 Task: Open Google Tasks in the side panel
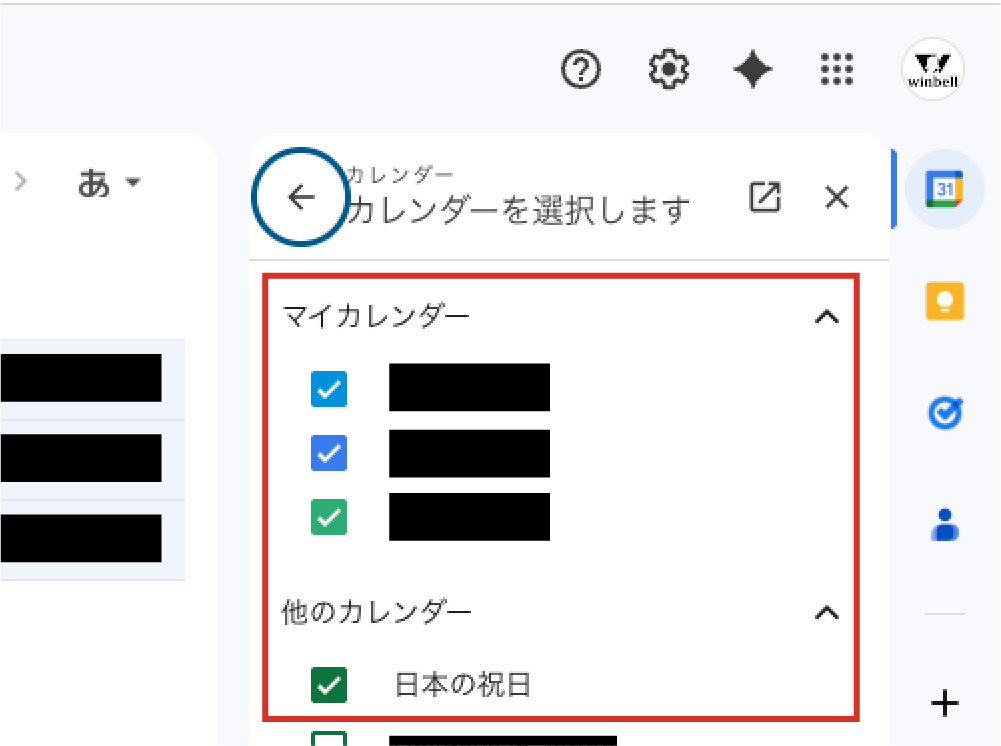point(944,413)
